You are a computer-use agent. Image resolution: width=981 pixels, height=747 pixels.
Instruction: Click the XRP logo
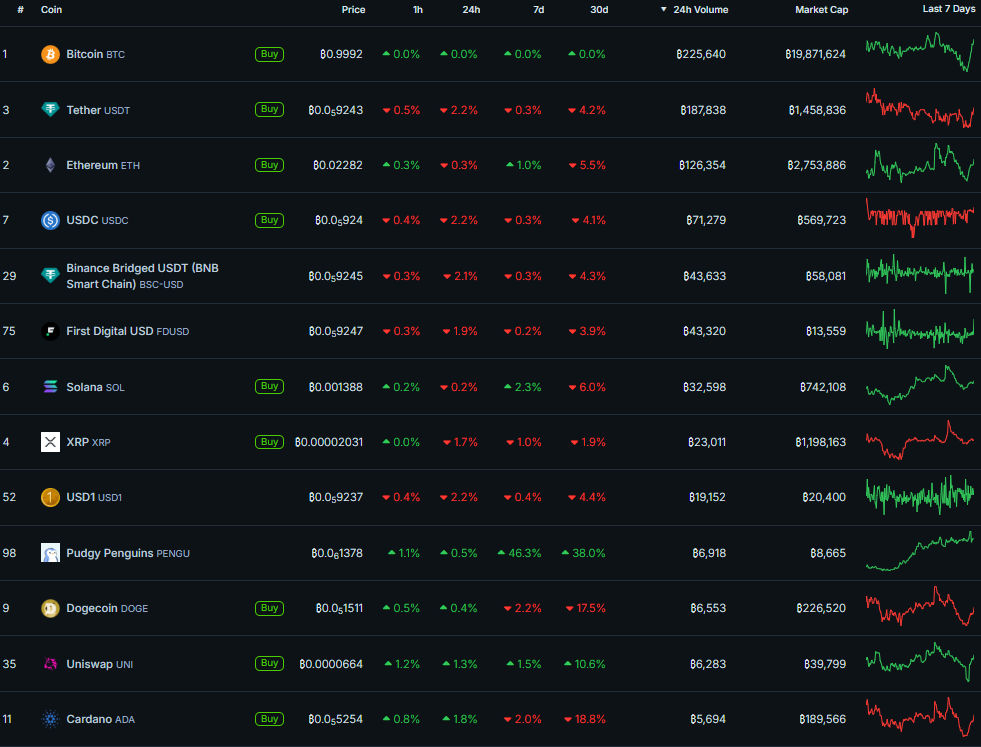50,442
